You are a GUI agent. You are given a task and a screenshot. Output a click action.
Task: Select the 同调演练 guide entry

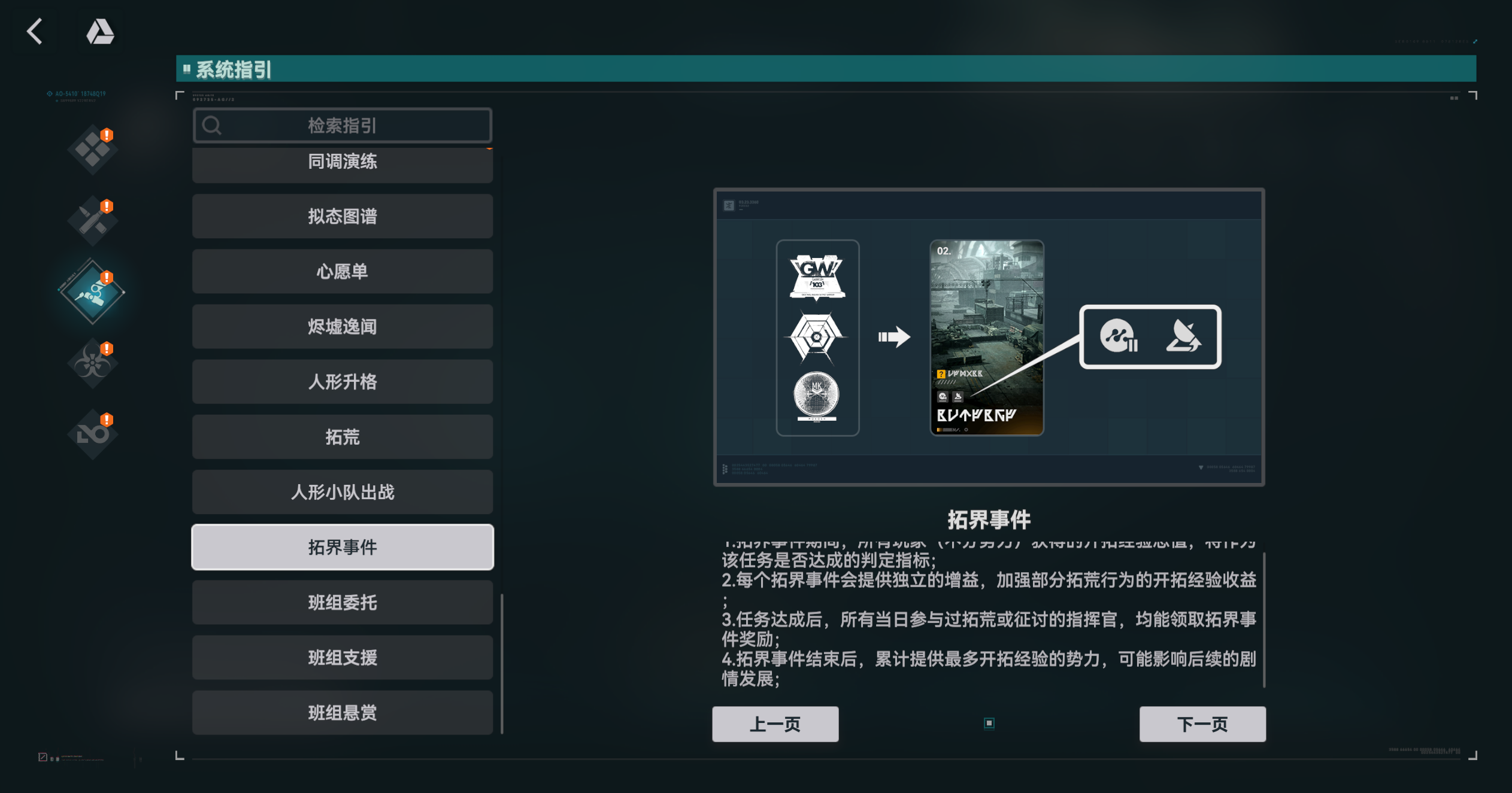pyautogui.click(x=343, y=163)
